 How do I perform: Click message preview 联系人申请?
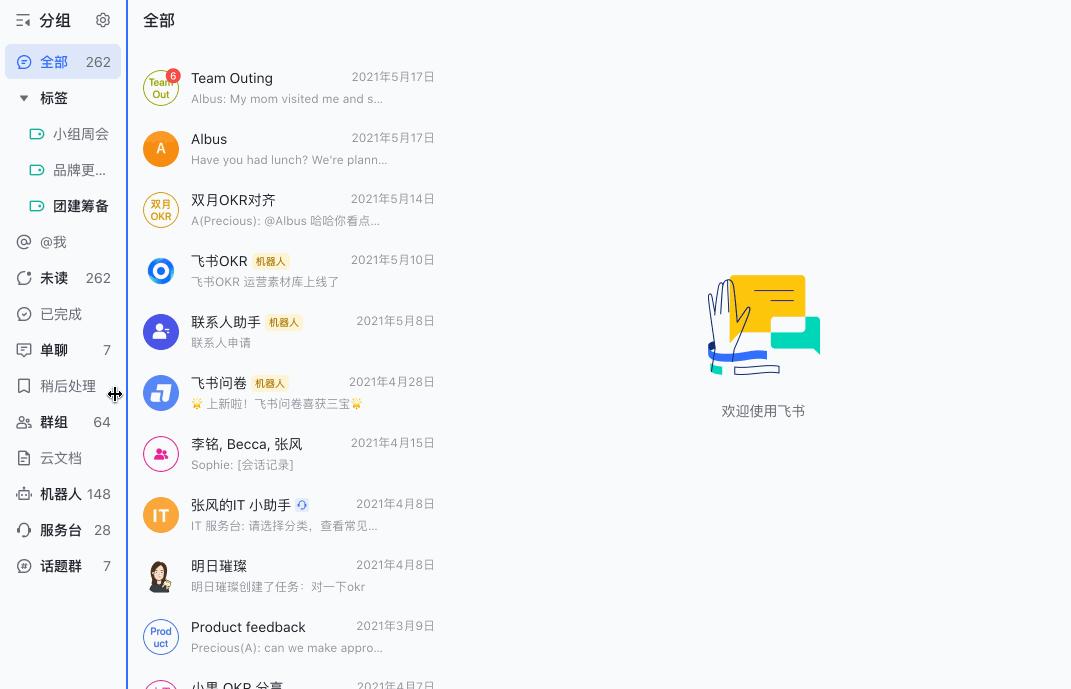coord(221,343)
